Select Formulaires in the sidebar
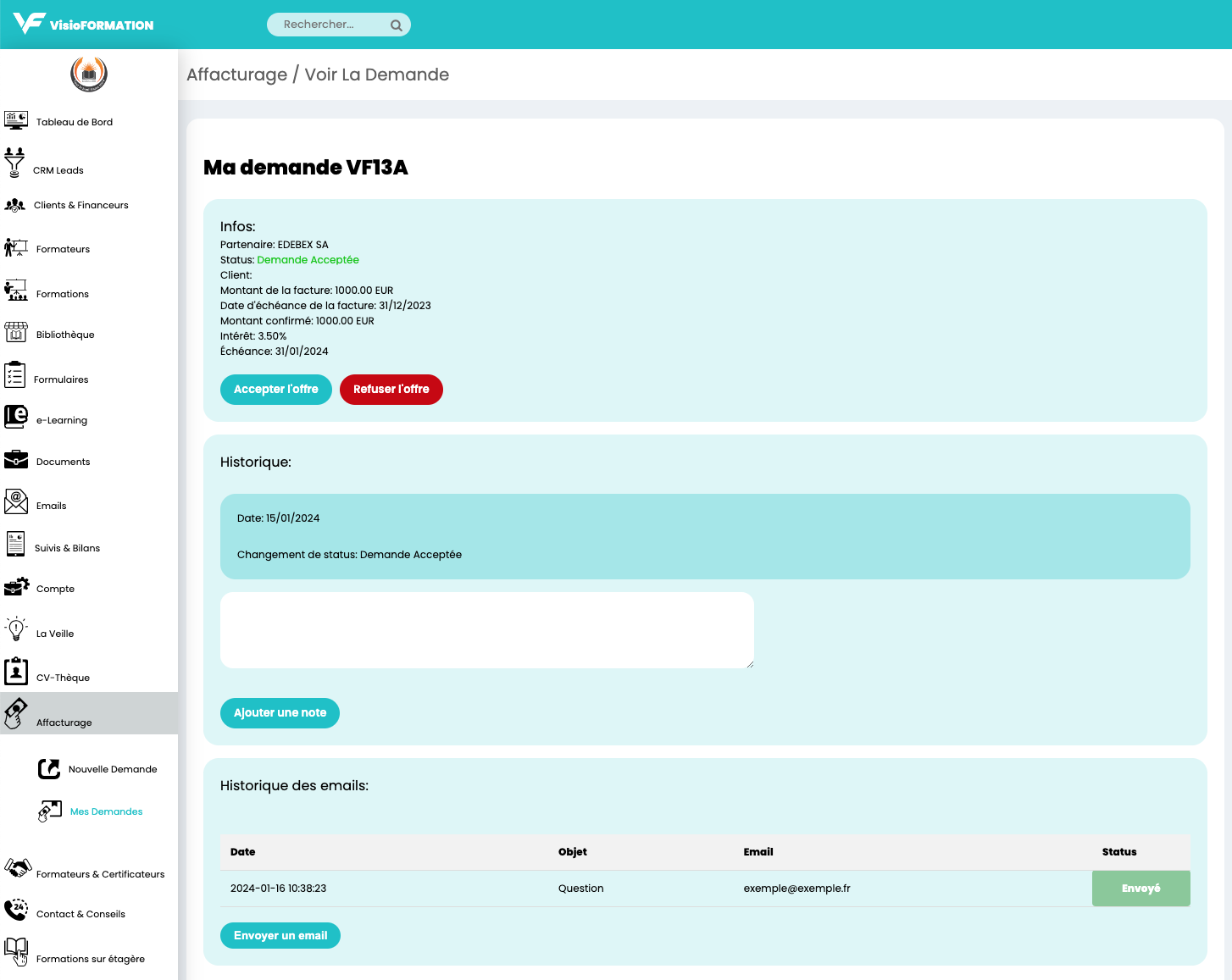Screen dimensions: 1232x980 click(x=61, y=379)
